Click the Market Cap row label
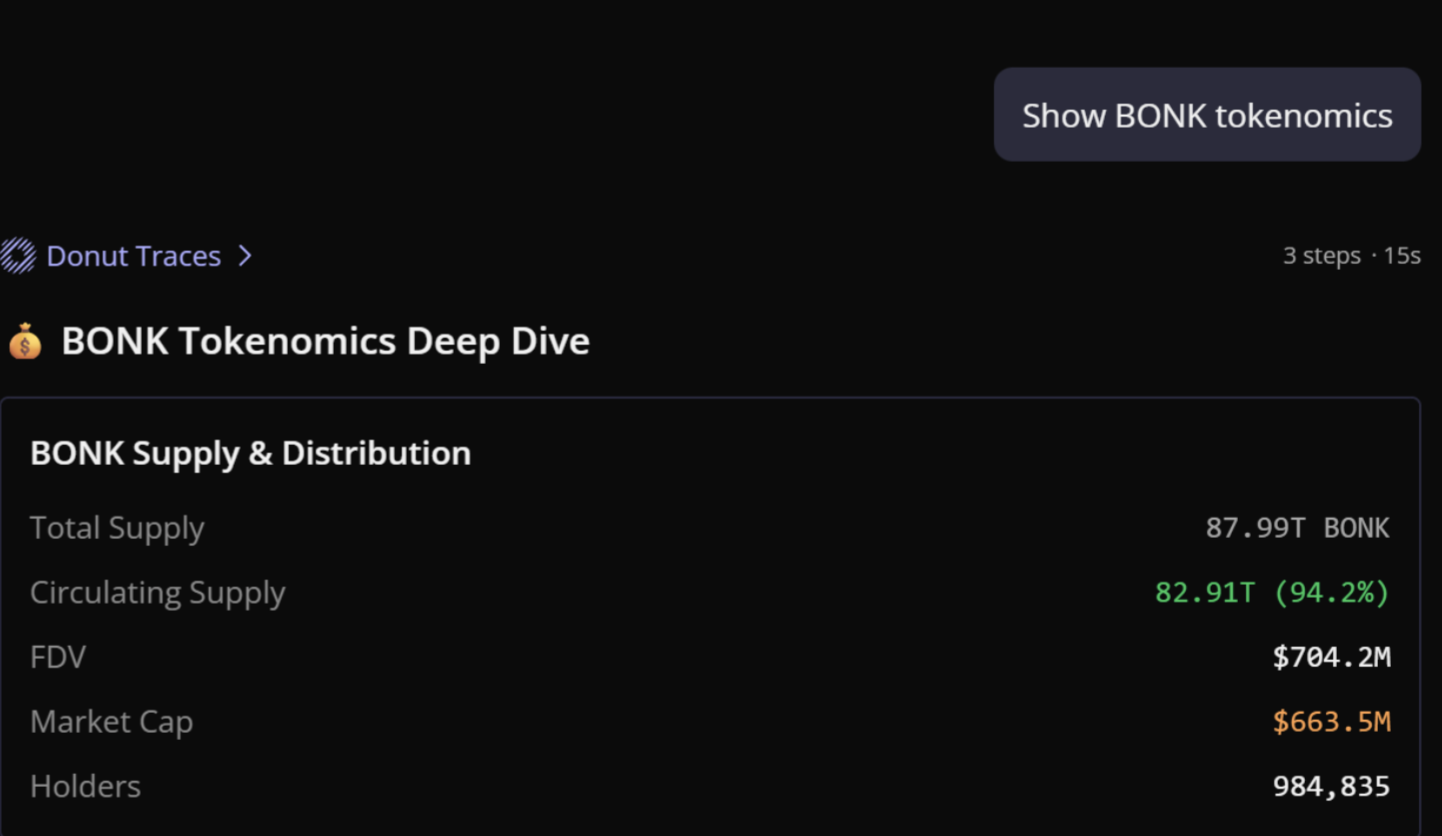Viewport: 1442px width, 836px height. pos(111,722)
